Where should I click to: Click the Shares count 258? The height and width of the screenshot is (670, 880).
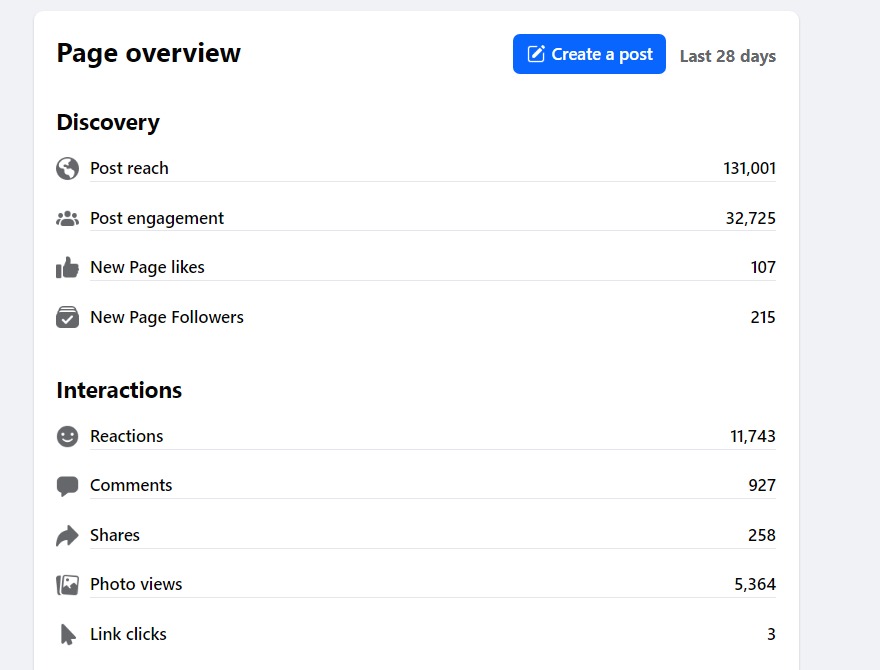tap(762, 535)
